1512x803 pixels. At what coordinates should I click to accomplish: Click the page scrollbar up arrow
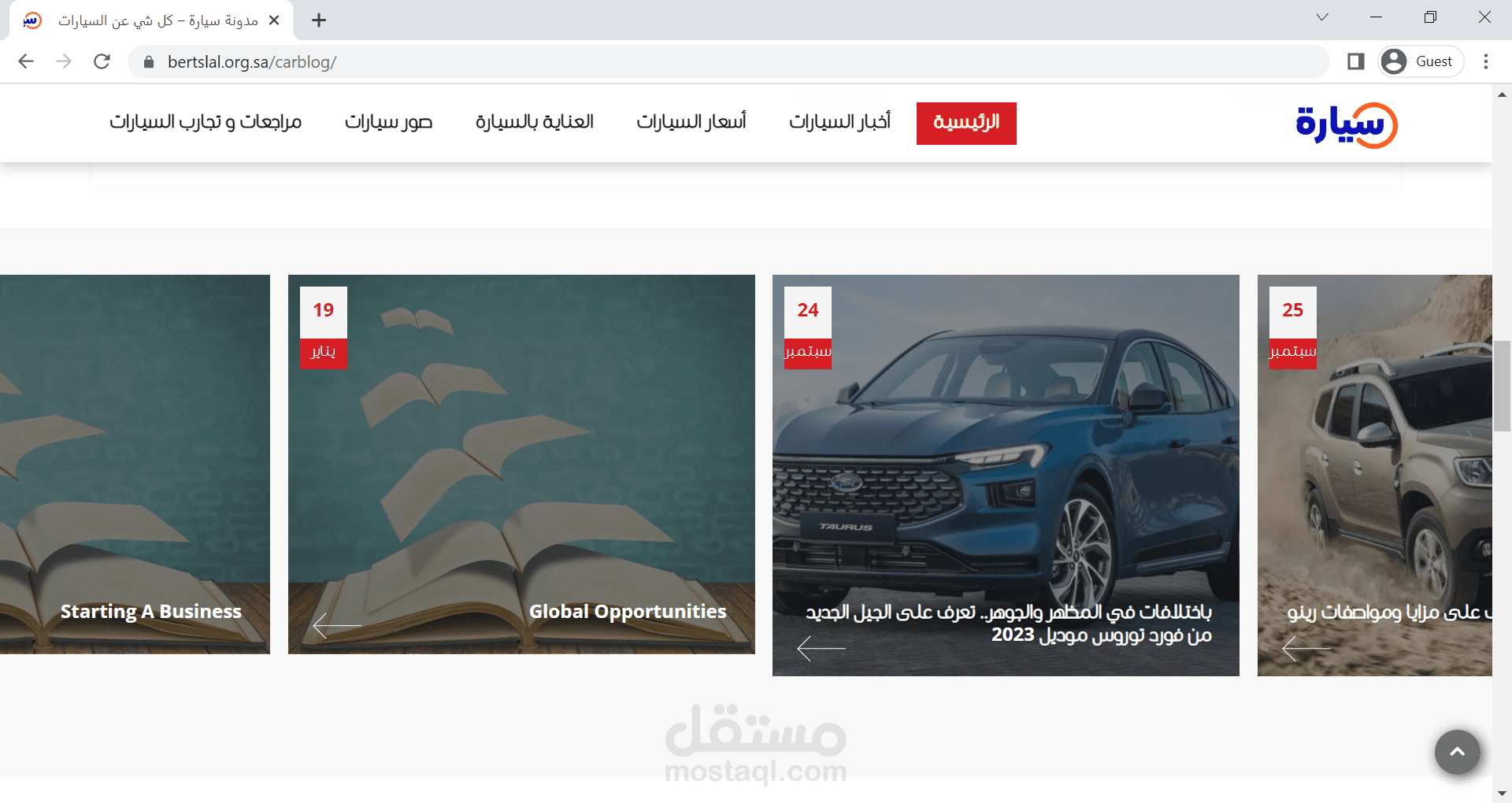click(1502, 94)
